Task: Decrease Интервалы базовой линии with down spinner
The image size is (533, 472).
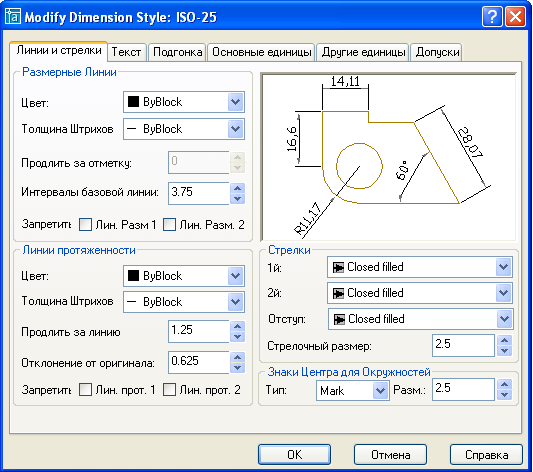Action: coord(238,199)
